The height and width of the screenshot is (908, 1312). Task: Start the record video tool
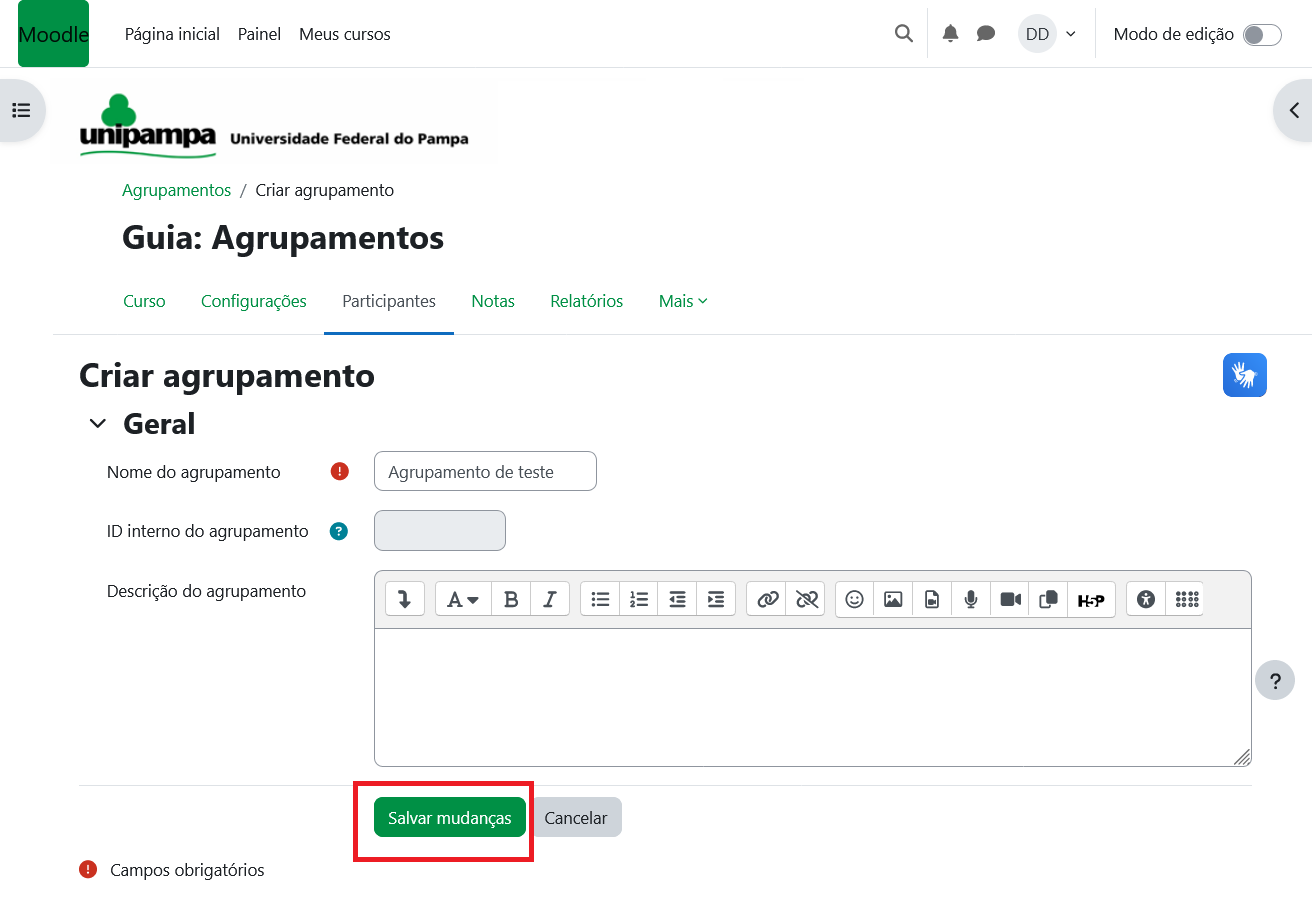pos(1009,598)
